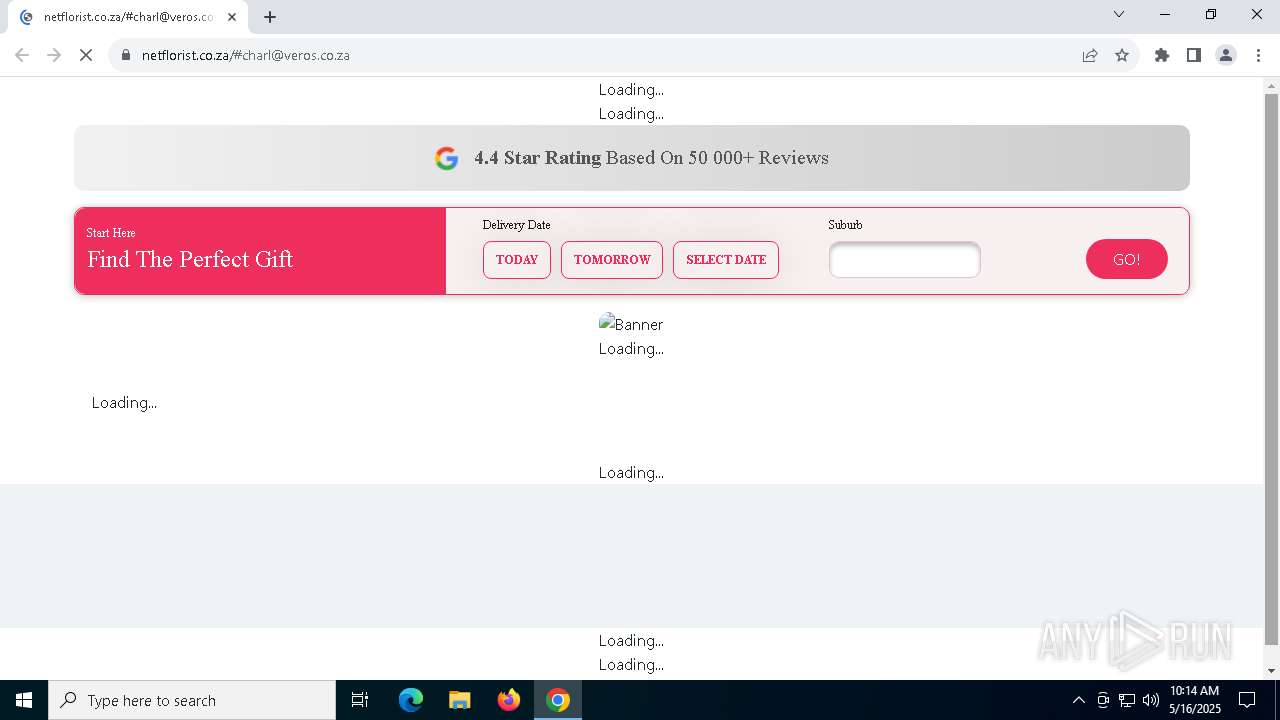Click Delivery Date label
The height and width of the screenshot is (720, 1280).
point(517,225)
